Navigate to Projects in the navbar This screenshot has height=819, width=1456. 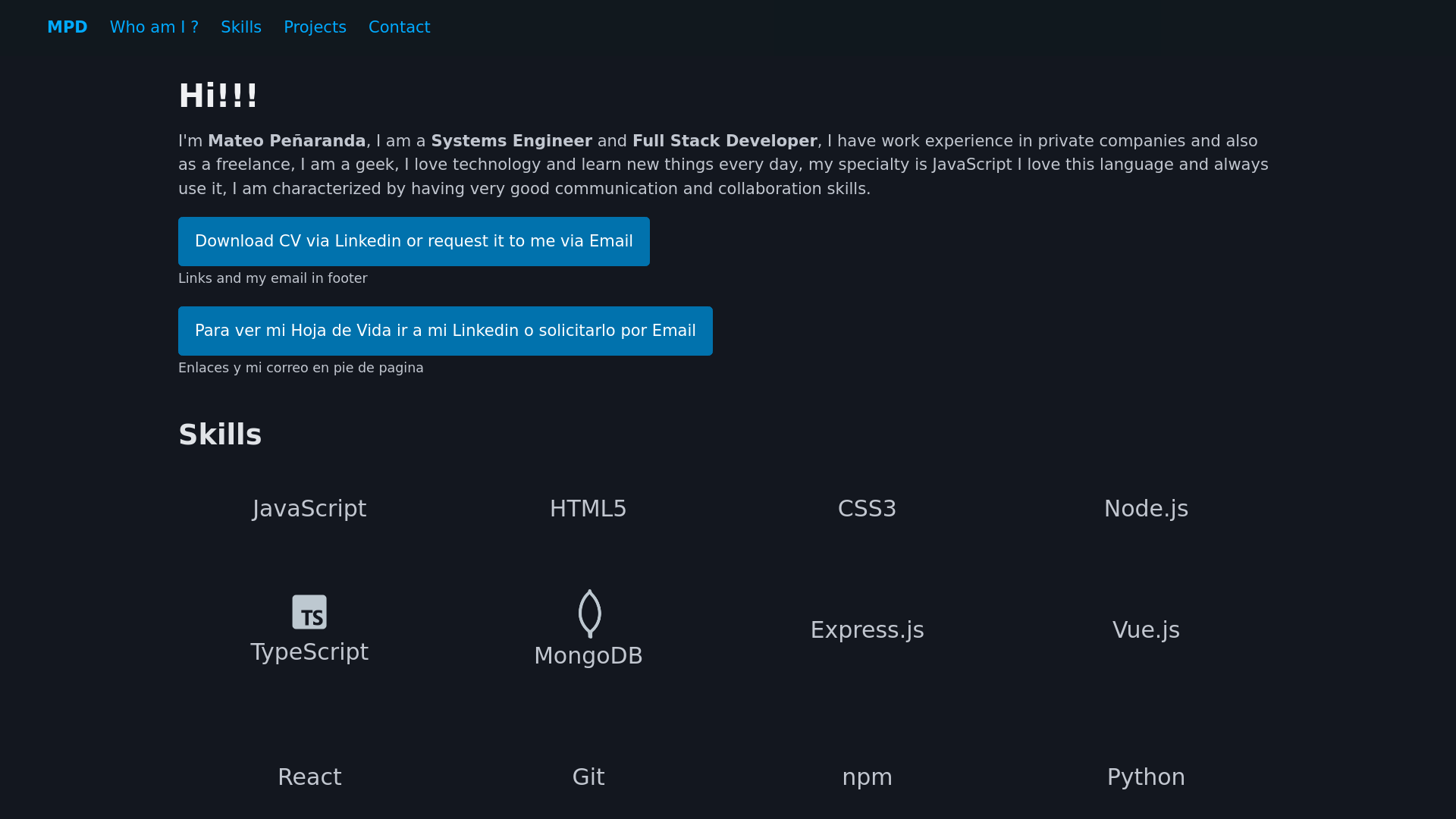315,27
